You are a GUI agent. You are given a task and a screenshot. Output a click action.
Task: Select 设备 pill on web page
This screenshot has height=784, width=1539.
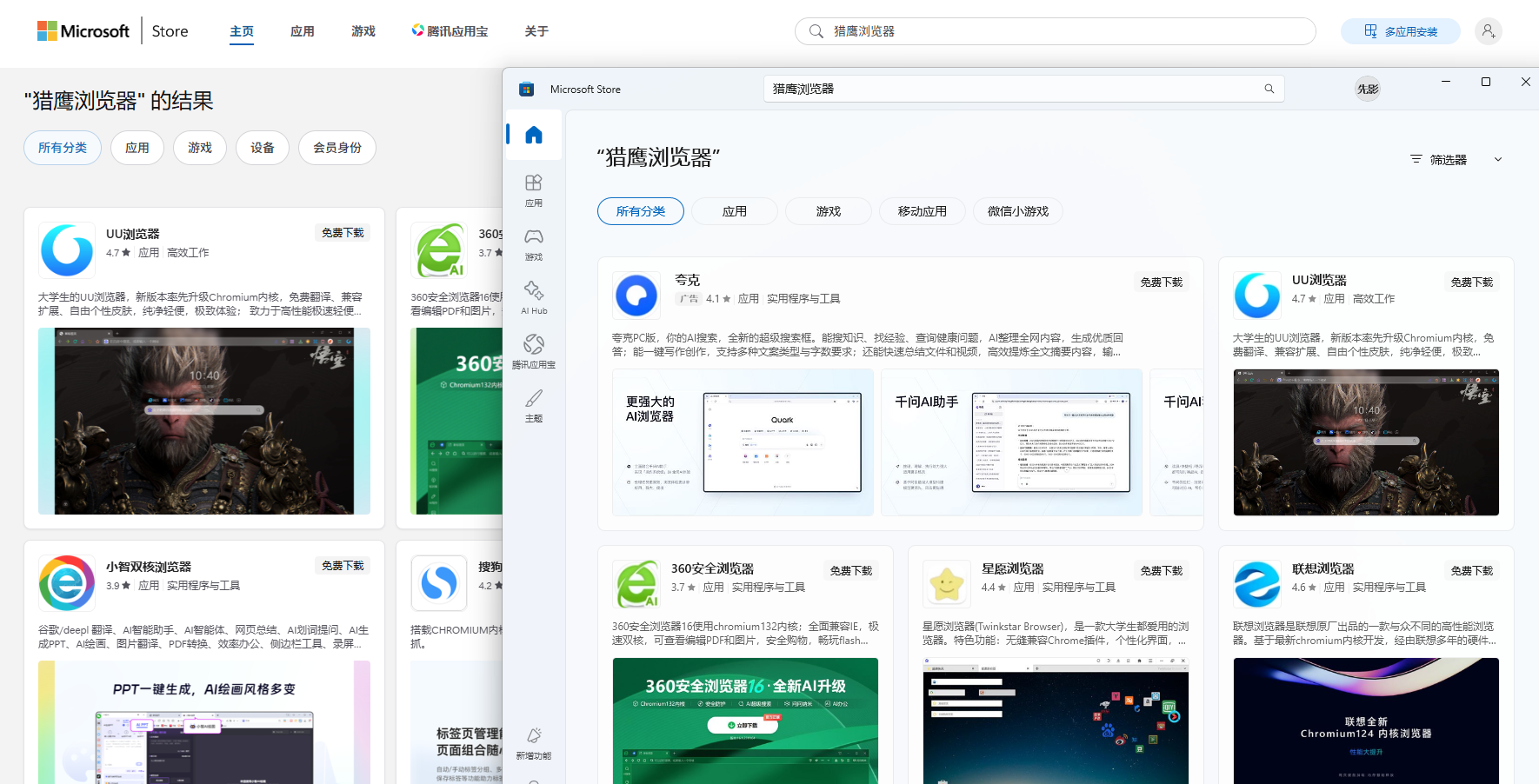pos(263,148)
